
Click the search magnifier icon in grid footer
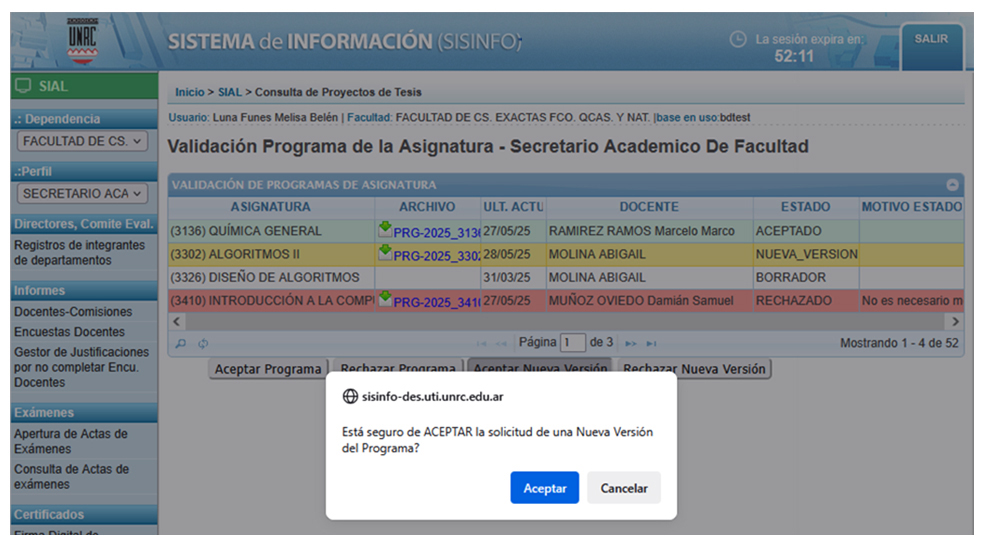tap(181, 344)
